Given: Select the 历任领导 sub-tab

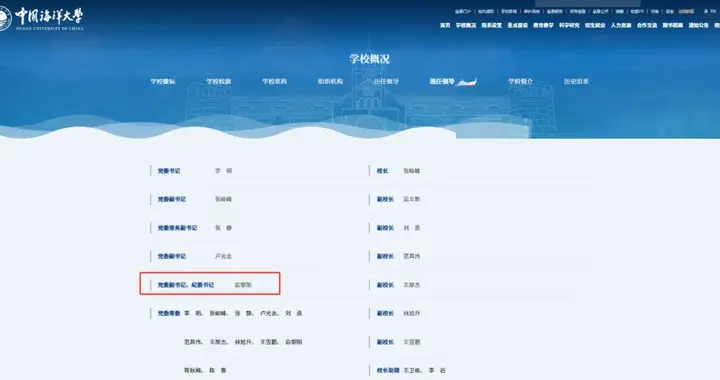Looking at the screenshot, I should point(386,81).
